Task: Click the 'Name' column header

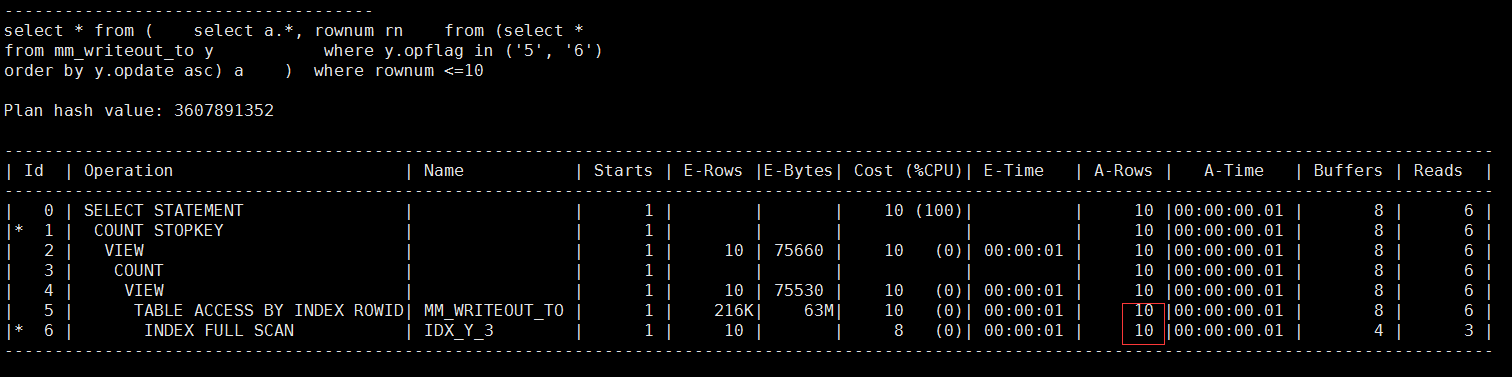Action: pos(444,171)
